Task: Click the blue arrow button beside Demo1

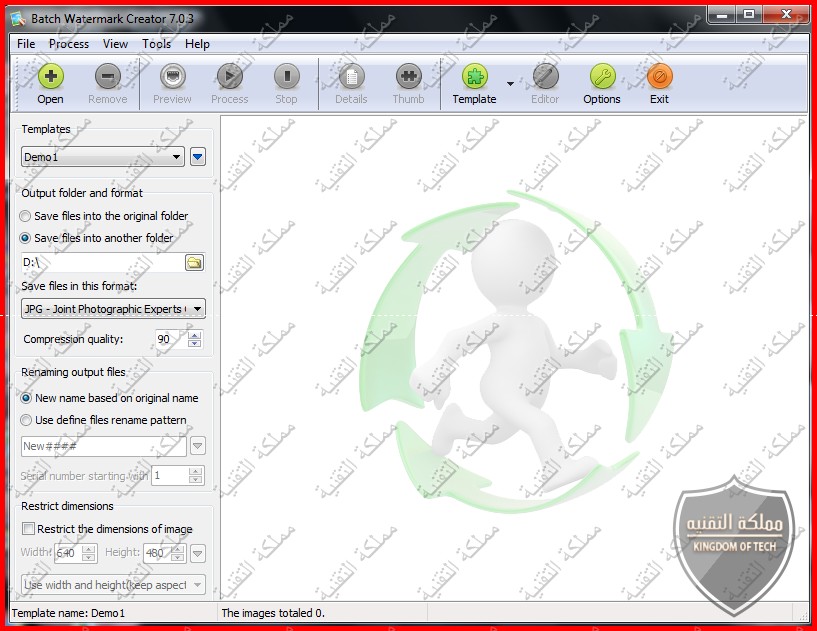Action: 198,156
